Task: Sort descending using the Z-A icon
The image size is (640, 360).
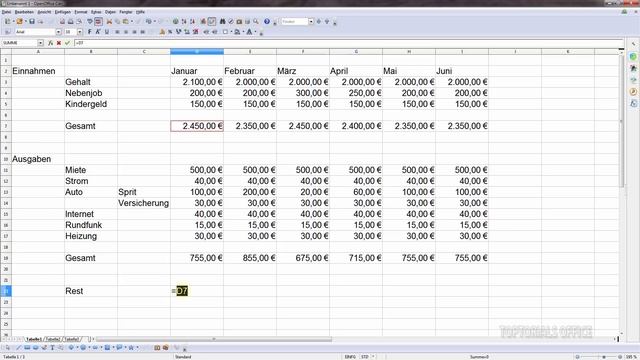Action: pyautogui.click(x=192, y=21)
